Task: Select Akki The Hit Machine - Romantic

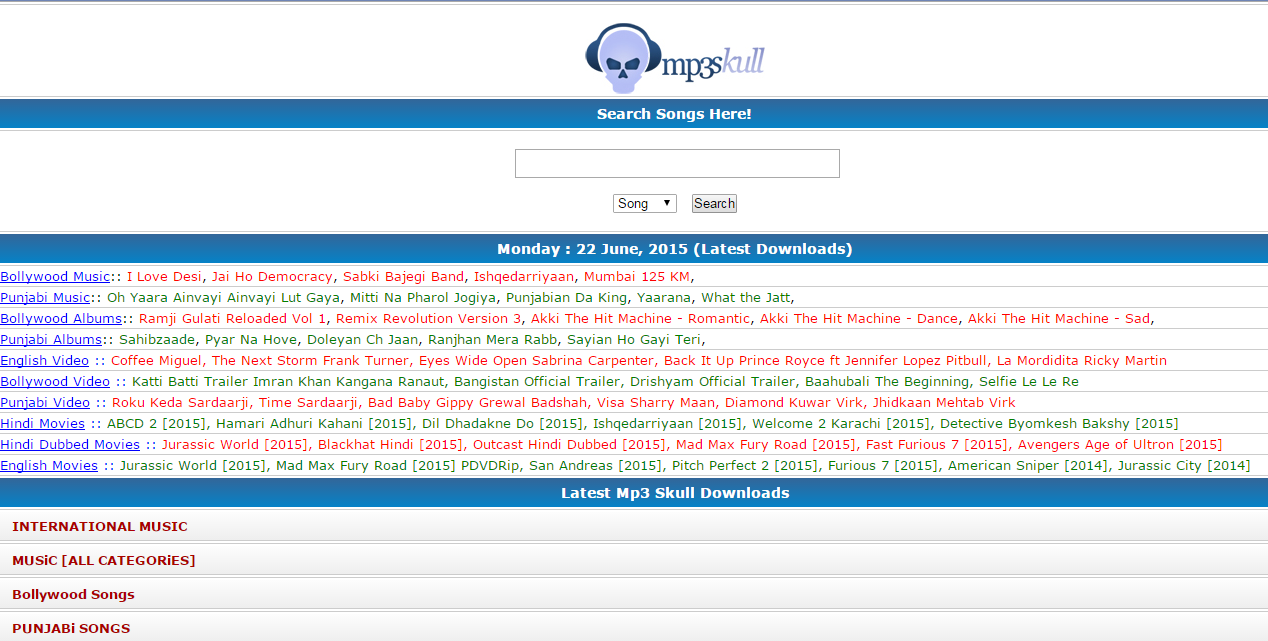Action: 640,318
